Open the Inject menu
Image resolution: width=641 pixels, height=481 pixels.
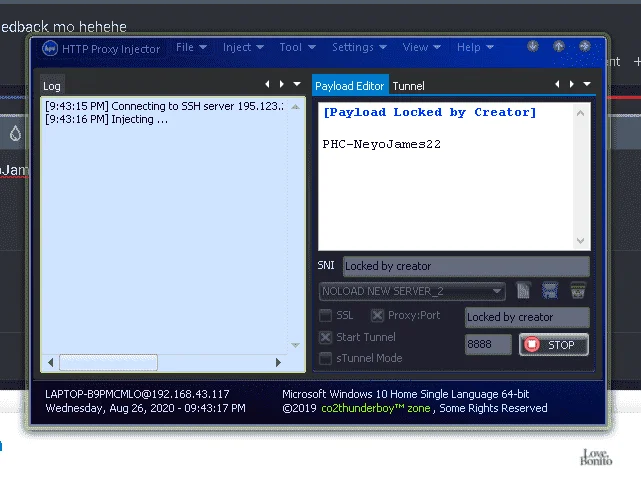(x=243, y=47)
